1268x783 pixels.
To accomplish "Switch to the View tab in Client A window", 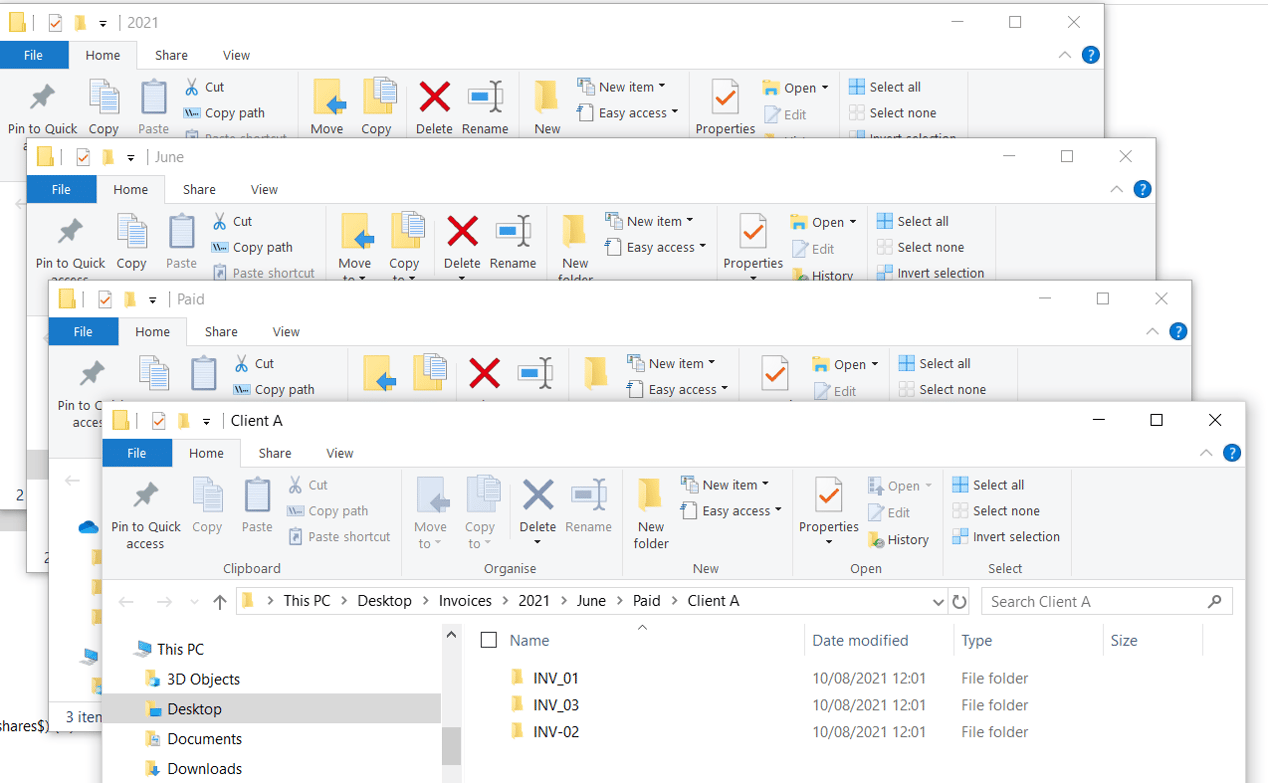I will 339,452.
